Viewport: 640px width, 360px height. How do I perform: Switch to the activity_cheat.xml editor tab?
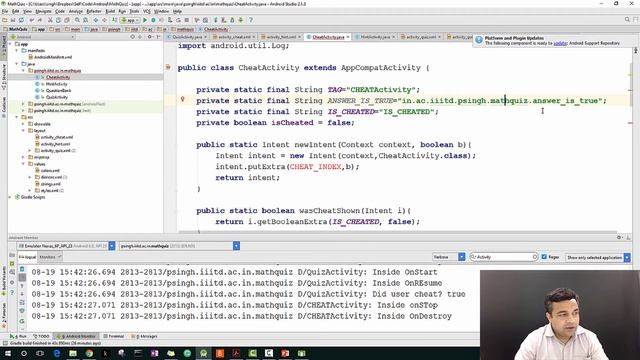pyautogui.click(x=233, y=37)
